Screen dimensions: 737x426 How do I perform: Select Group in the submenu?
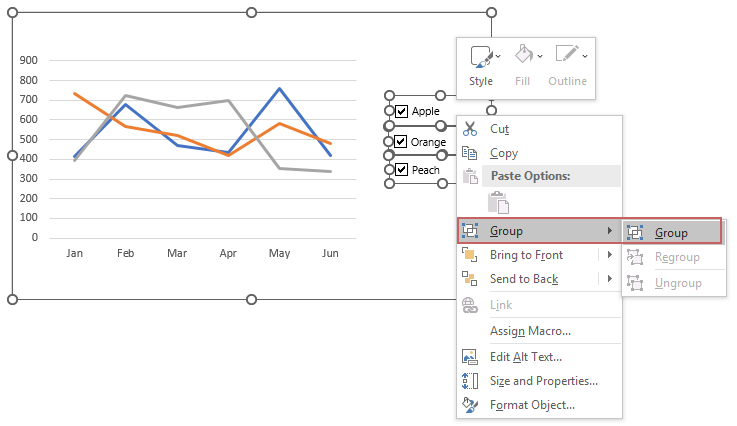(673, 232)
